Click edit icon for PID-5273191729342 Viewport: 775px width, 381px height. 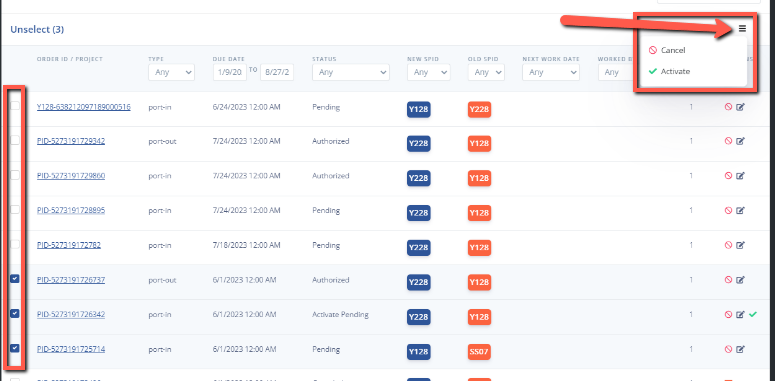click(740, 141)
